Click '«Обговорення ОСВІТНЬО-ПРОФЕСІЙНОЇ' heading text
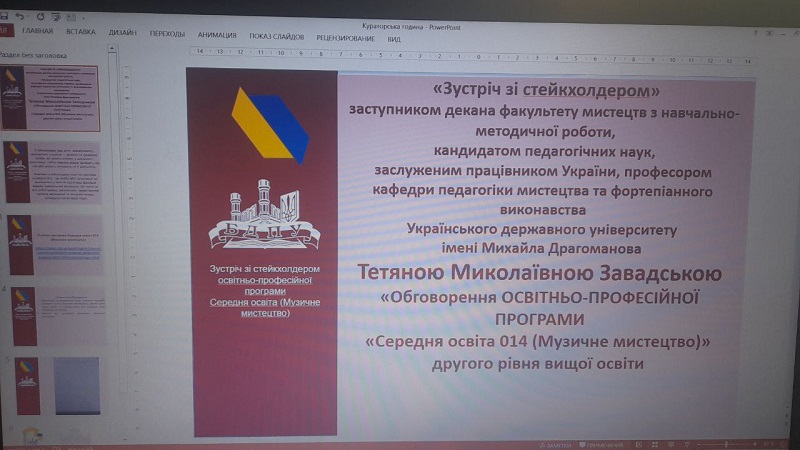The height and width of the screenshot is (450, 800). coord(539,297)
